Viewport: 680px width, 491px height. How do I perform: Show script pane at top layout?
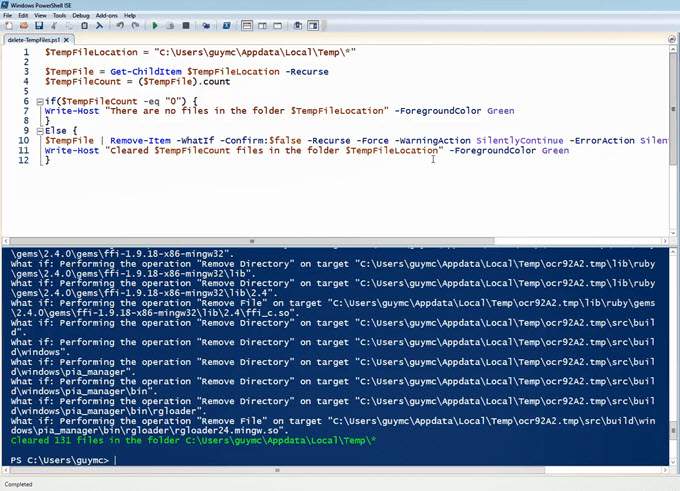coord(247,26)
